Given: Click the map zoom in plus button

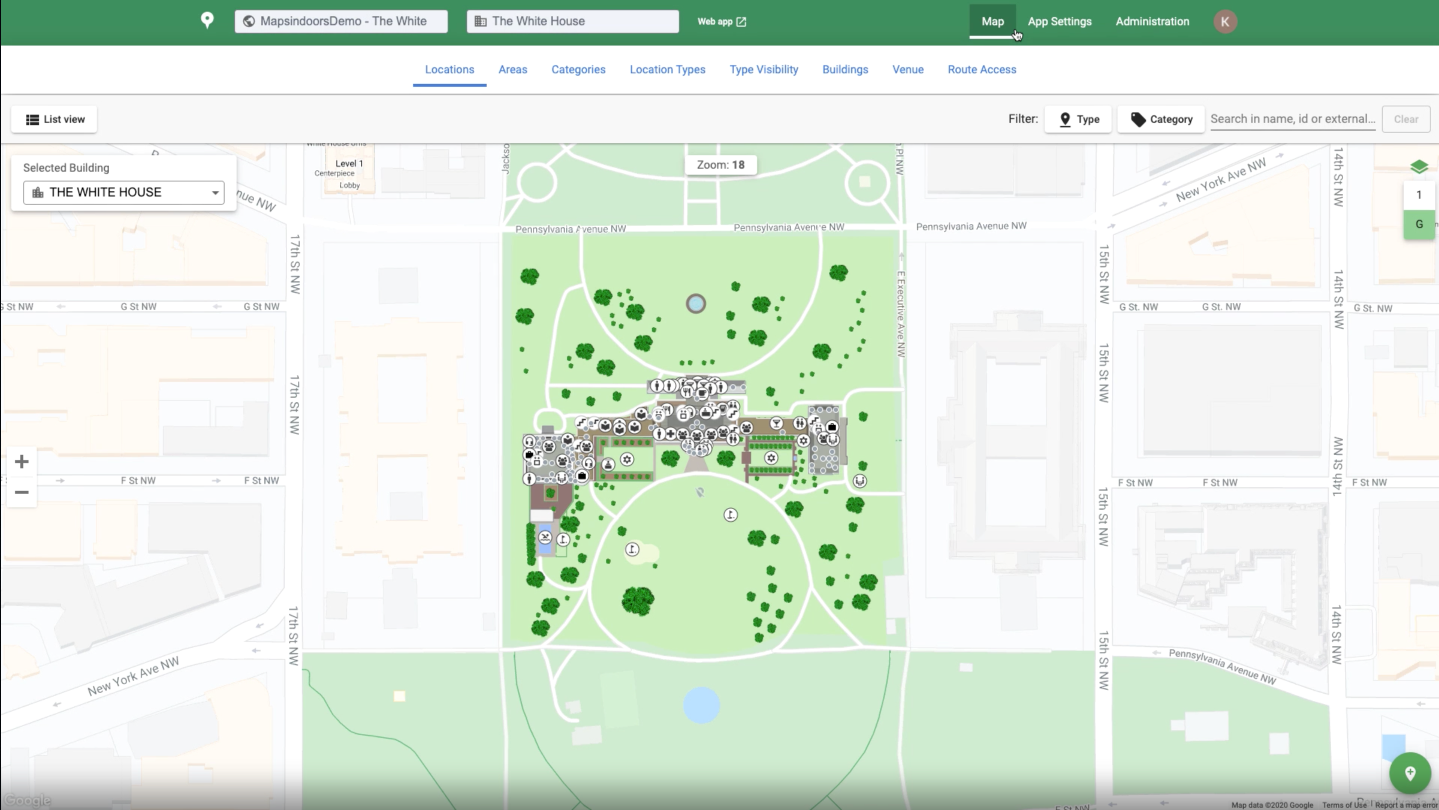Looking at the screenshot, I should pyautogui.click(x=22, y=462).
